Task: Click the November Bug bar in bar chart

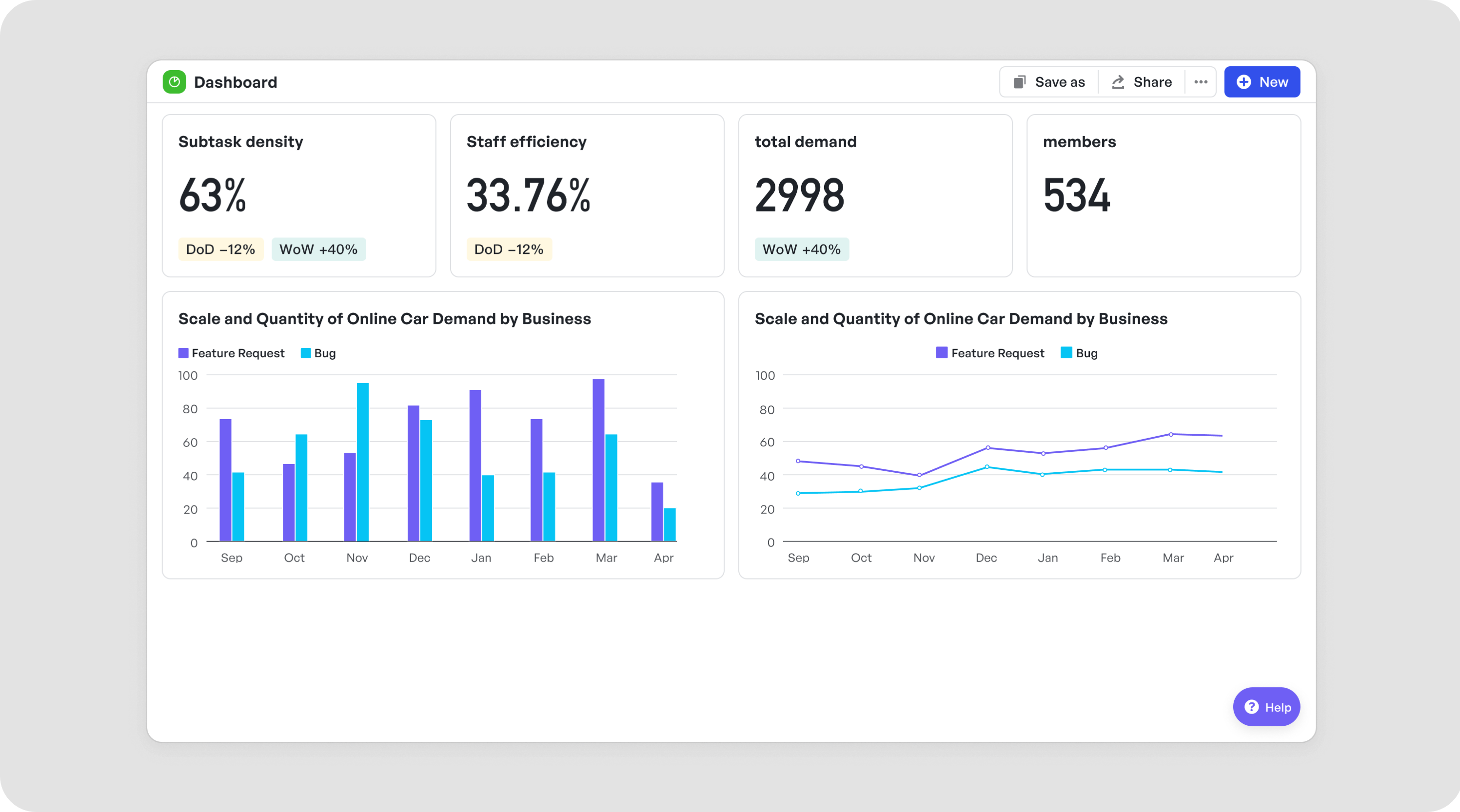Action: [x=363, y=462]
